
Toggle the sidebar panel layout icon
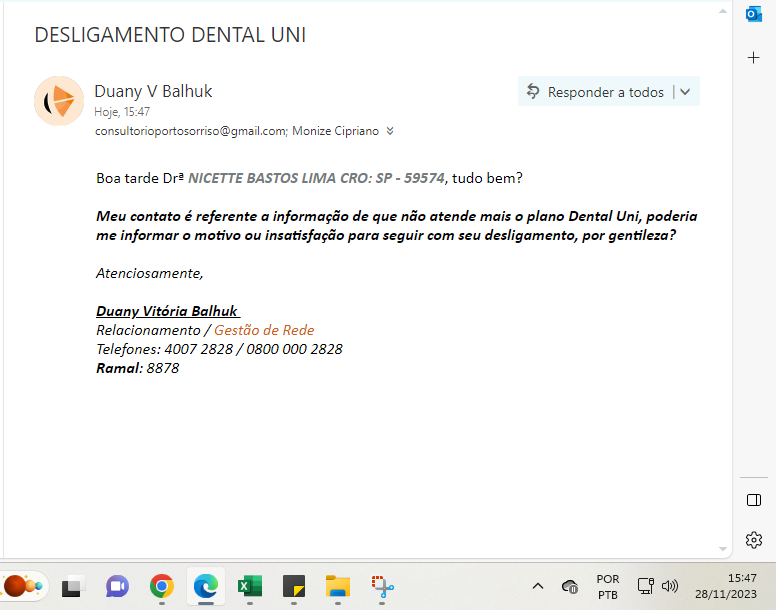tap(753, 500)
